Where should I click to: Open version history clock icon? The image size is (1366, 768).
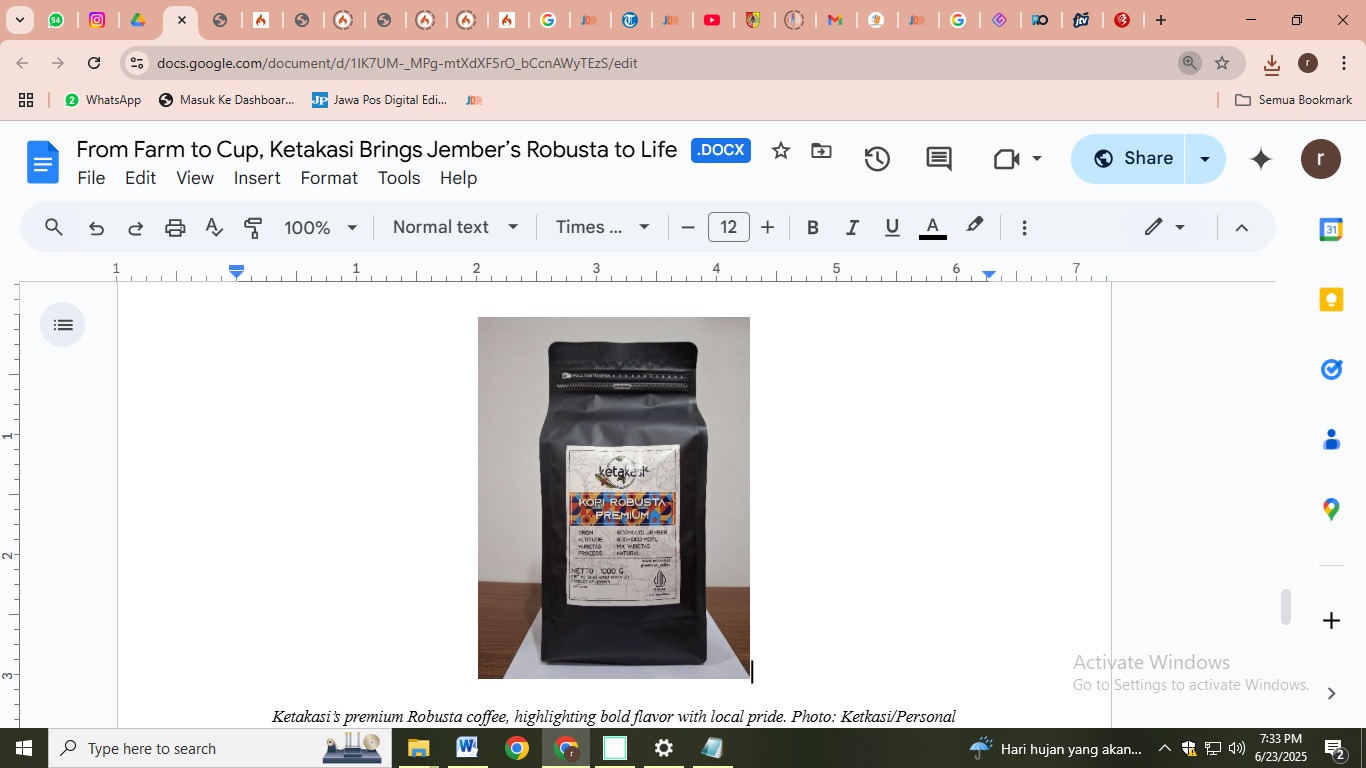(877, 158)
